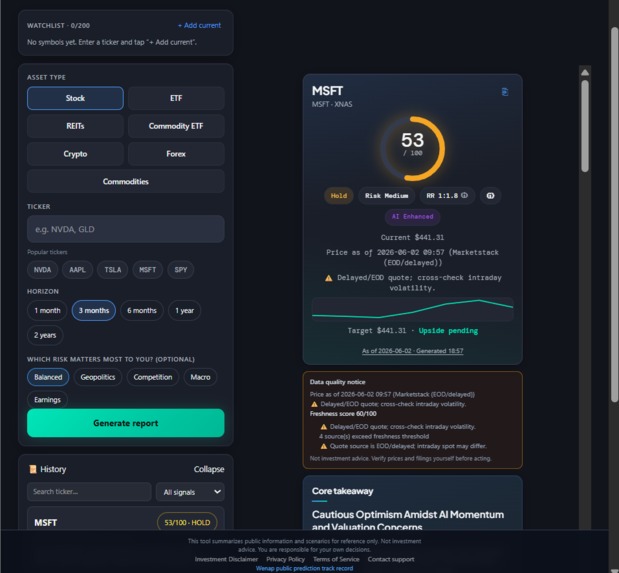Click the 'Target $441.31' text
Viewport: 619px width, 573px height.
pyautogui.click(x=377, y=331)
